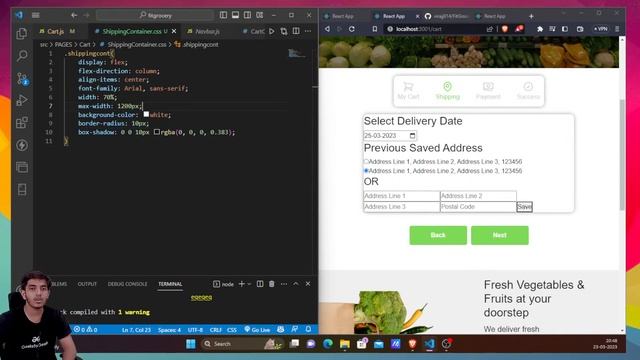Open the delivery date calendar picker

click(x=412, y=136)
